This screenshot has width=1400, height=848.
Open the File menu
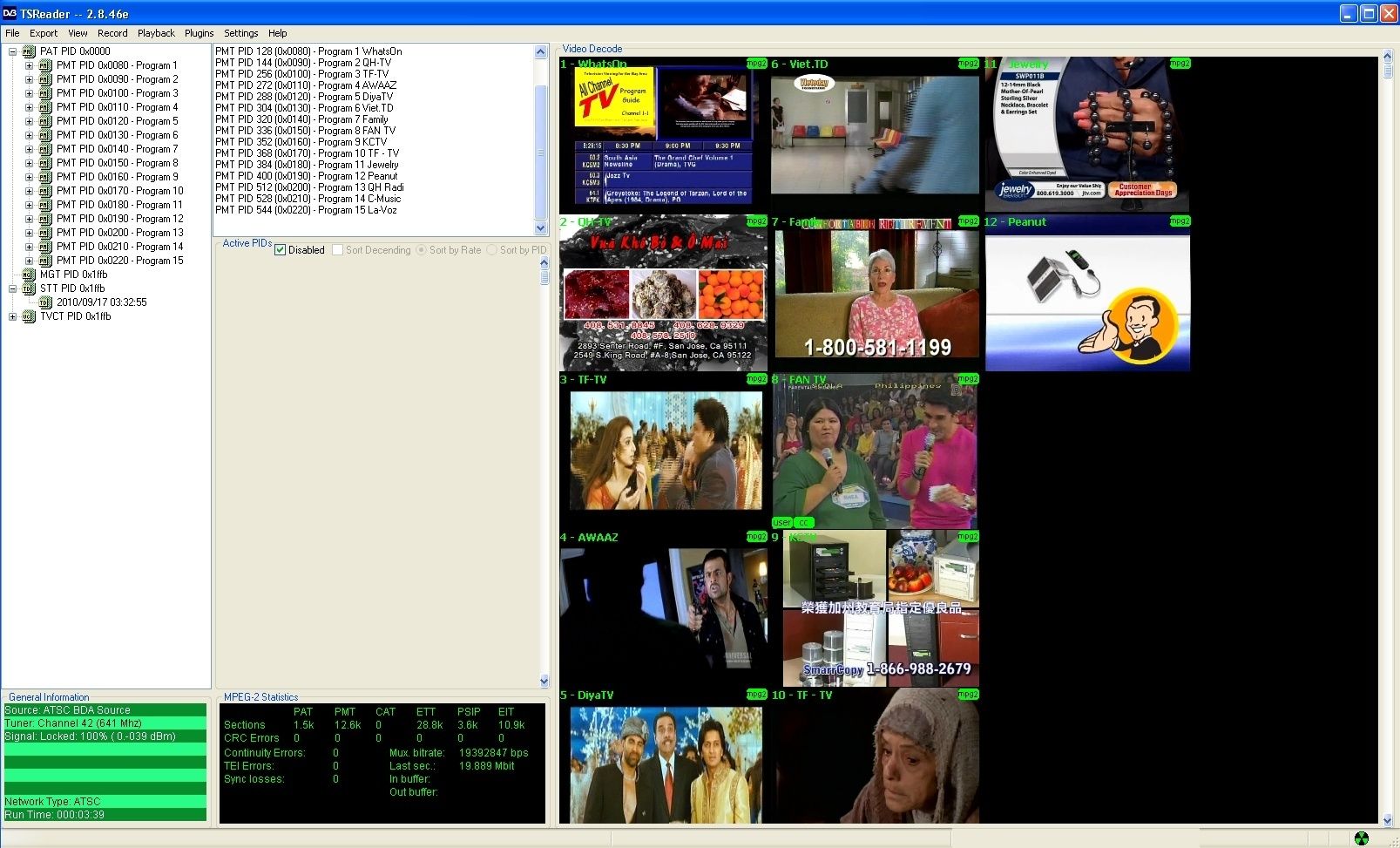pos(12,33)
